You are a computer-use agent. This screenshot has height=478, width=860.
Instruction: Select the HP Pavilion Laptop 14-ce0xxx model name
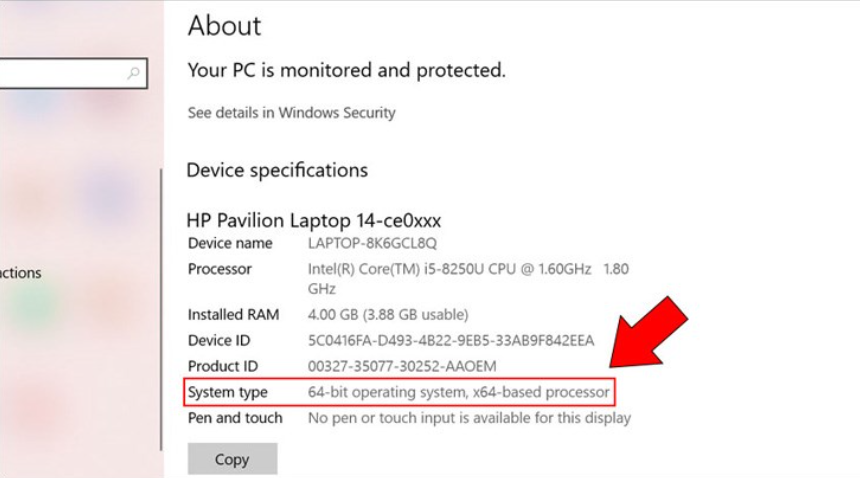point(313,220)
